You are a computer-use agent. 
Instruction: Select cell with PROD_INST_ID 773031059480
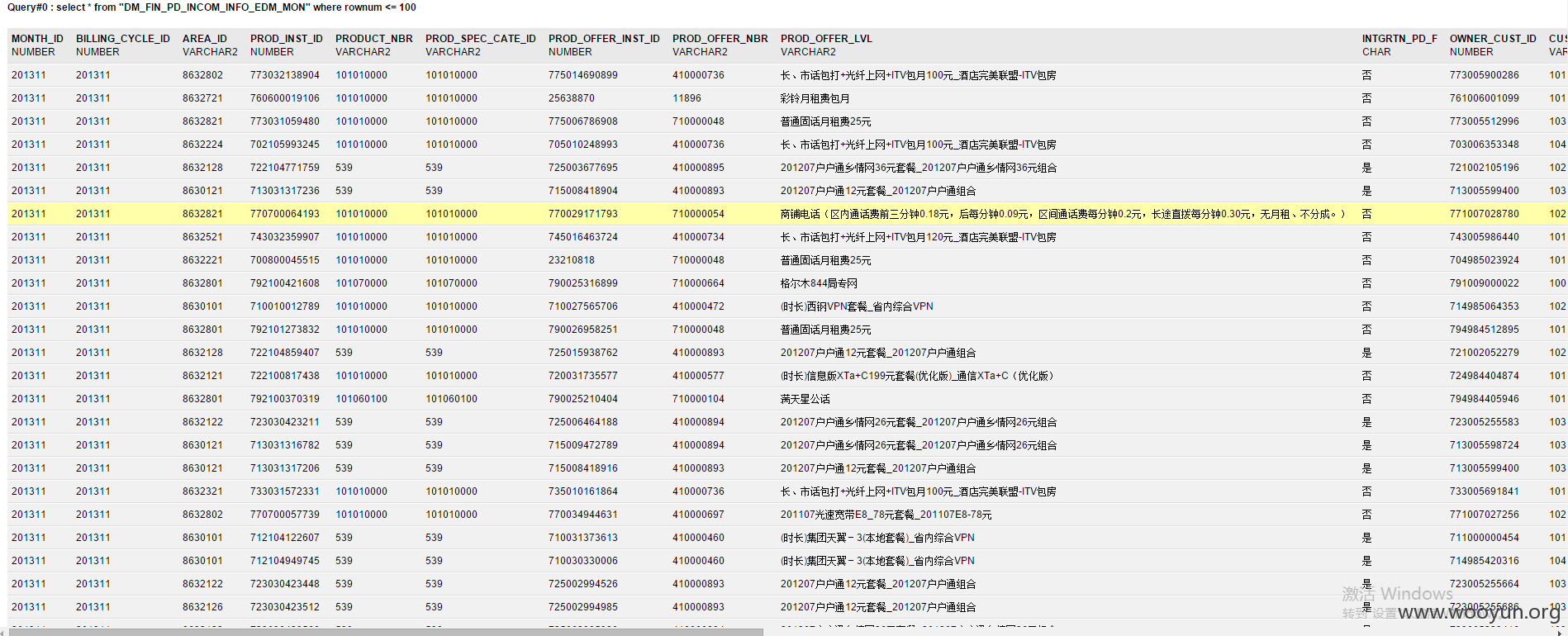285,121
